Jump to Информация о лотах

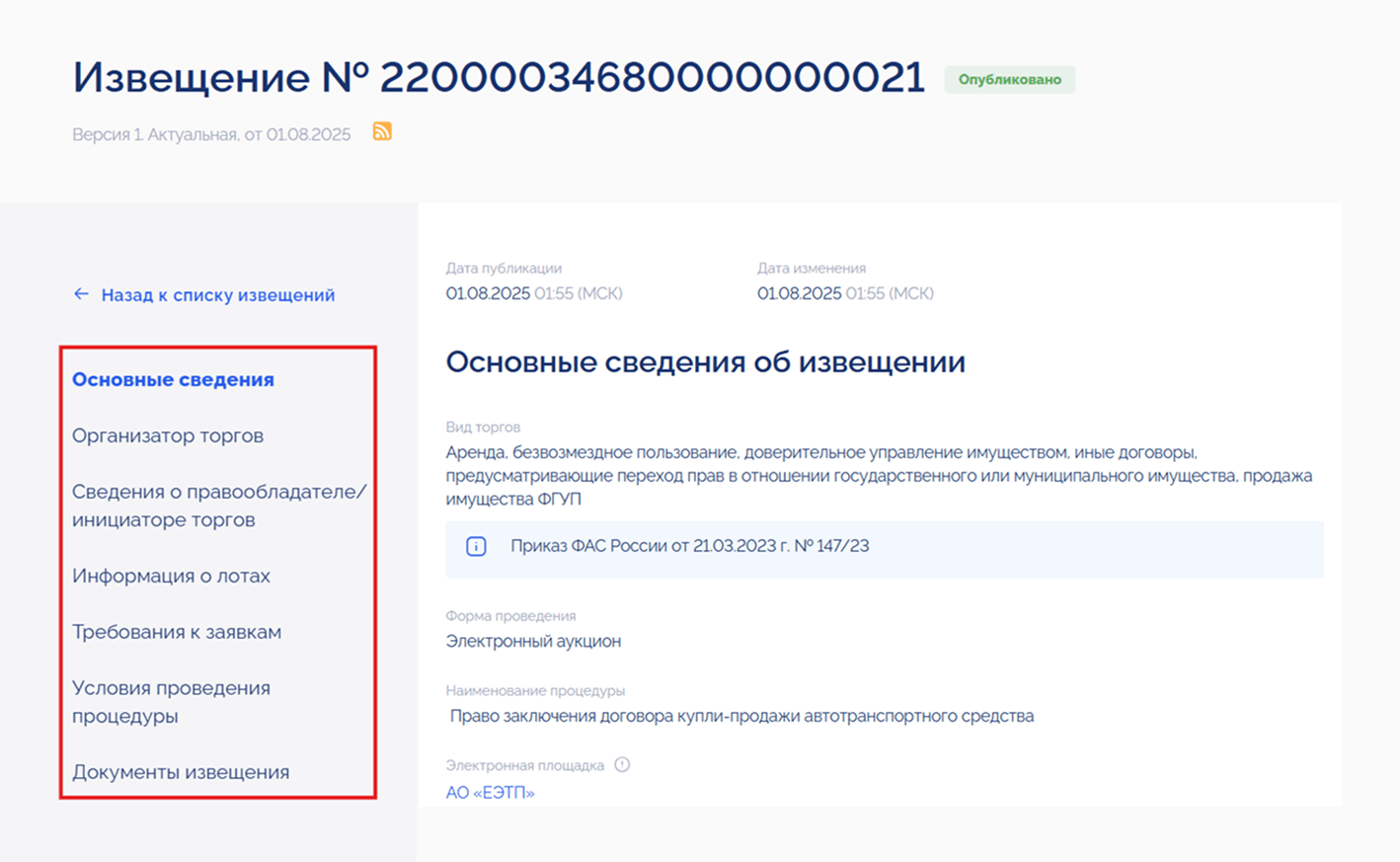pos(171,577)
